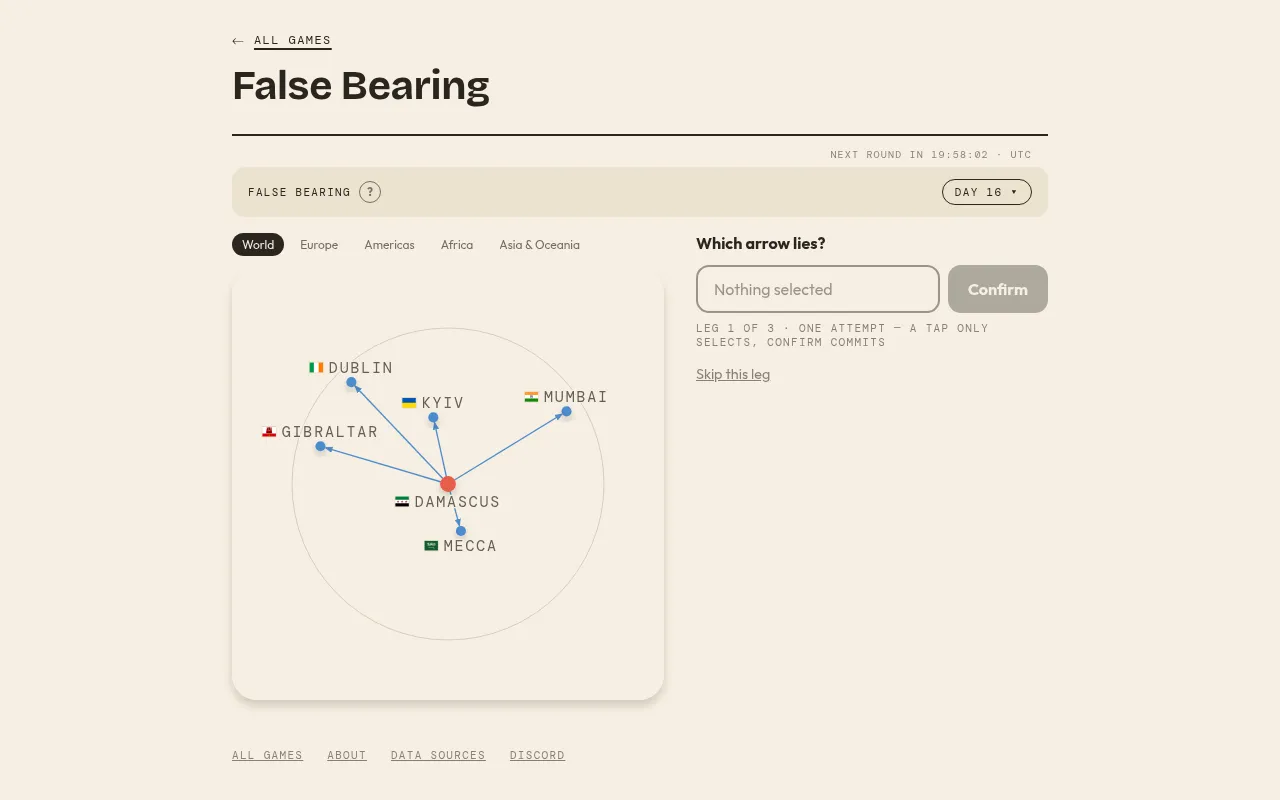The image size is (1280, 800).
Task: Click the MUMBAI city label
Action: click(x=576, y=397)
